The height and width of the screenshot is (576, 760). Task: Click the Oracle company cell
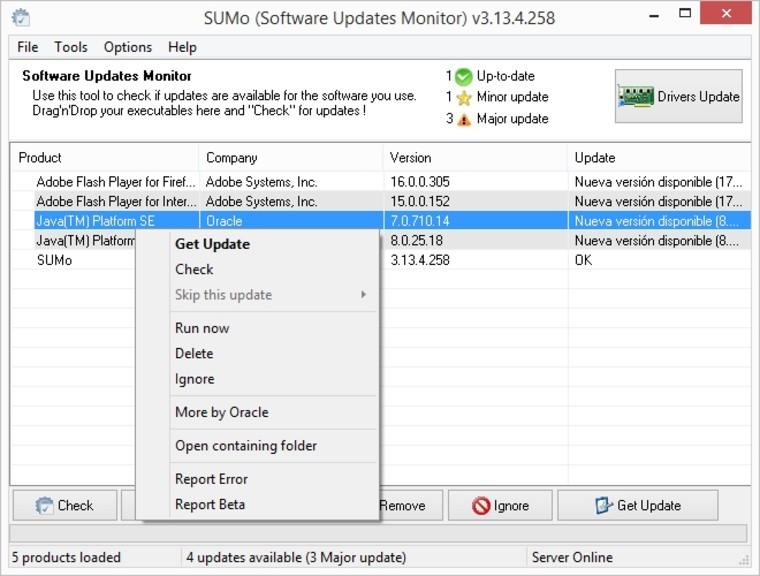(x=291, y=221)
